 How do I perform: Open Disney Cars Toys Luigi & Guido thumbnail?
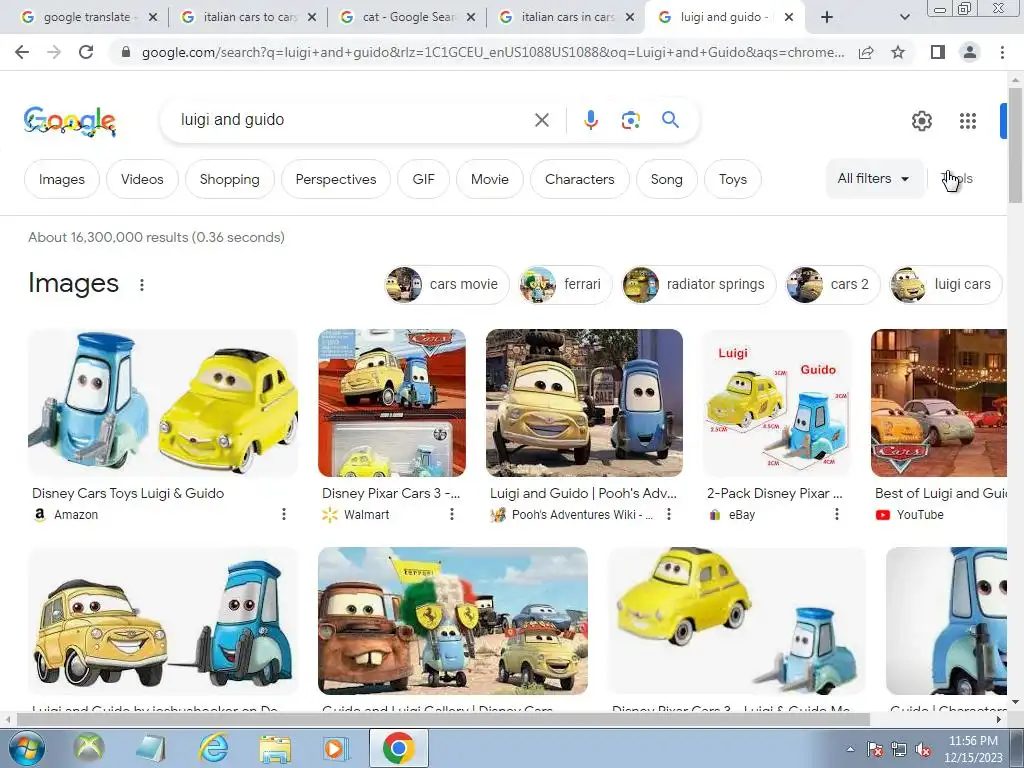click(x=163, y=403)
